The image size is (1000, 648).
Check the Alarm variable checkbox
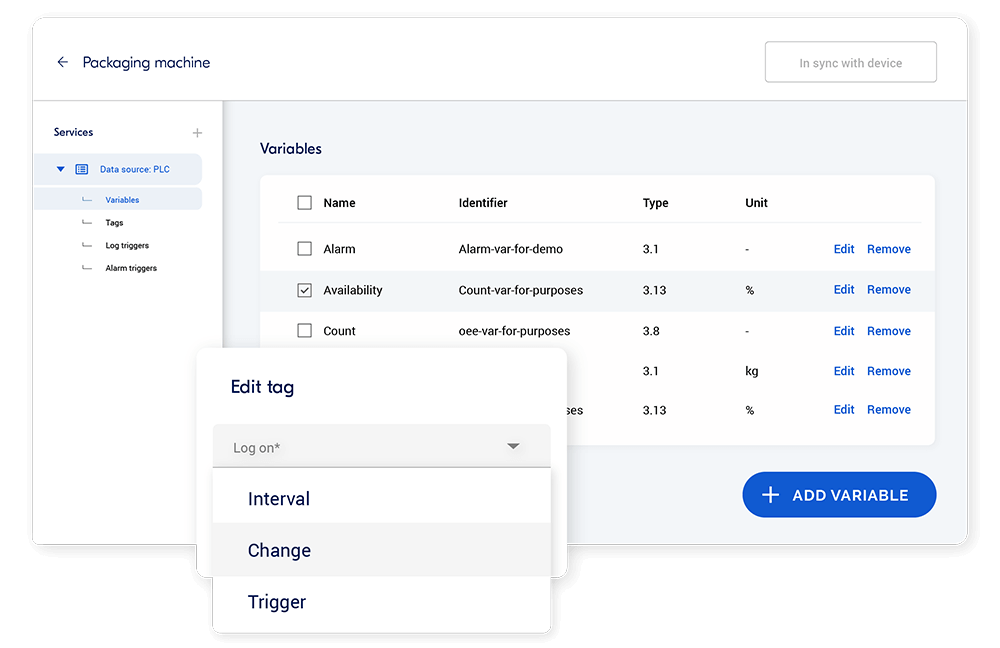click(304, 249)
